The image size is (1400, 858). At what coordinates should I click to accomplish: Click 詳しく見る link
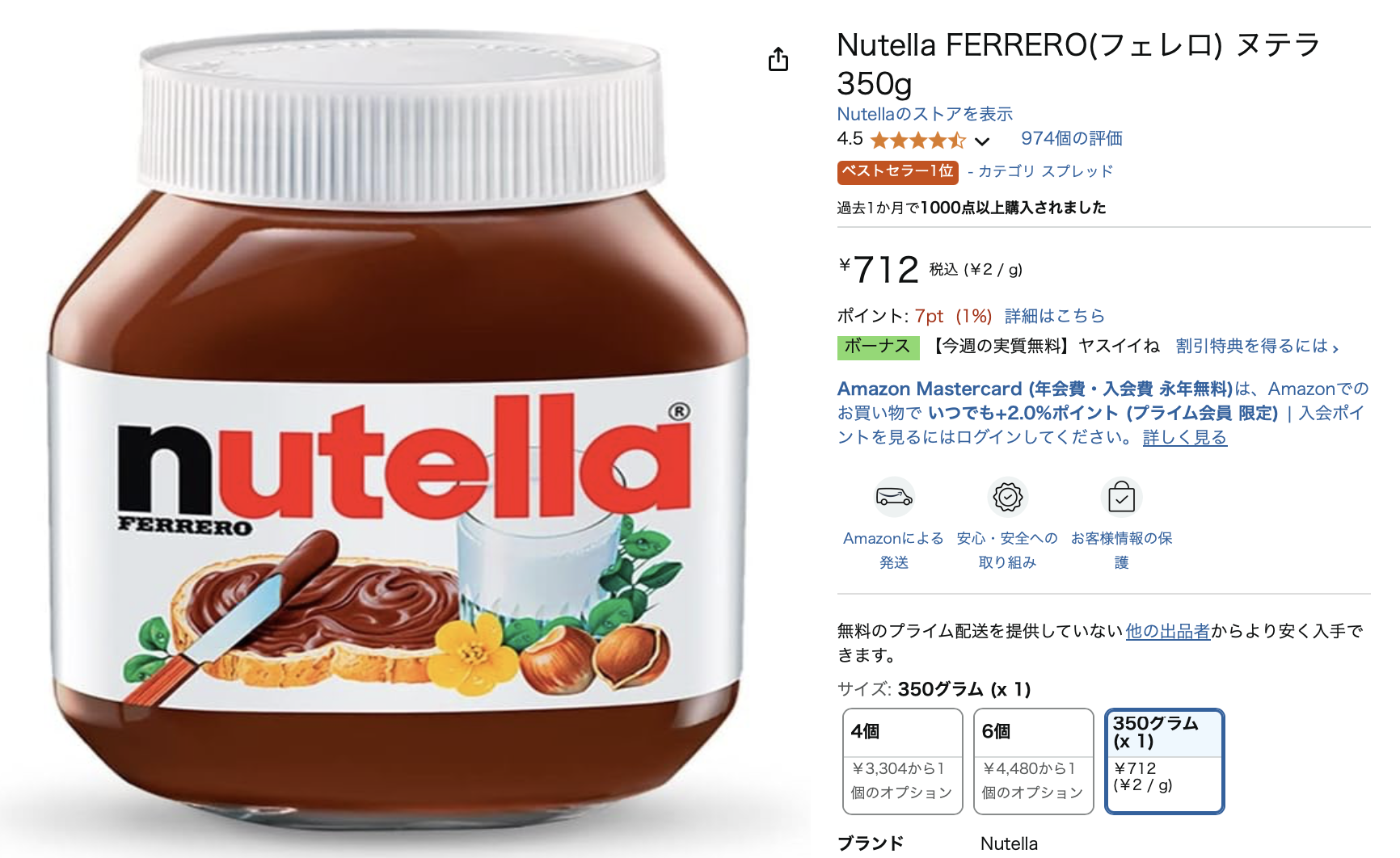click(1184, 437)
